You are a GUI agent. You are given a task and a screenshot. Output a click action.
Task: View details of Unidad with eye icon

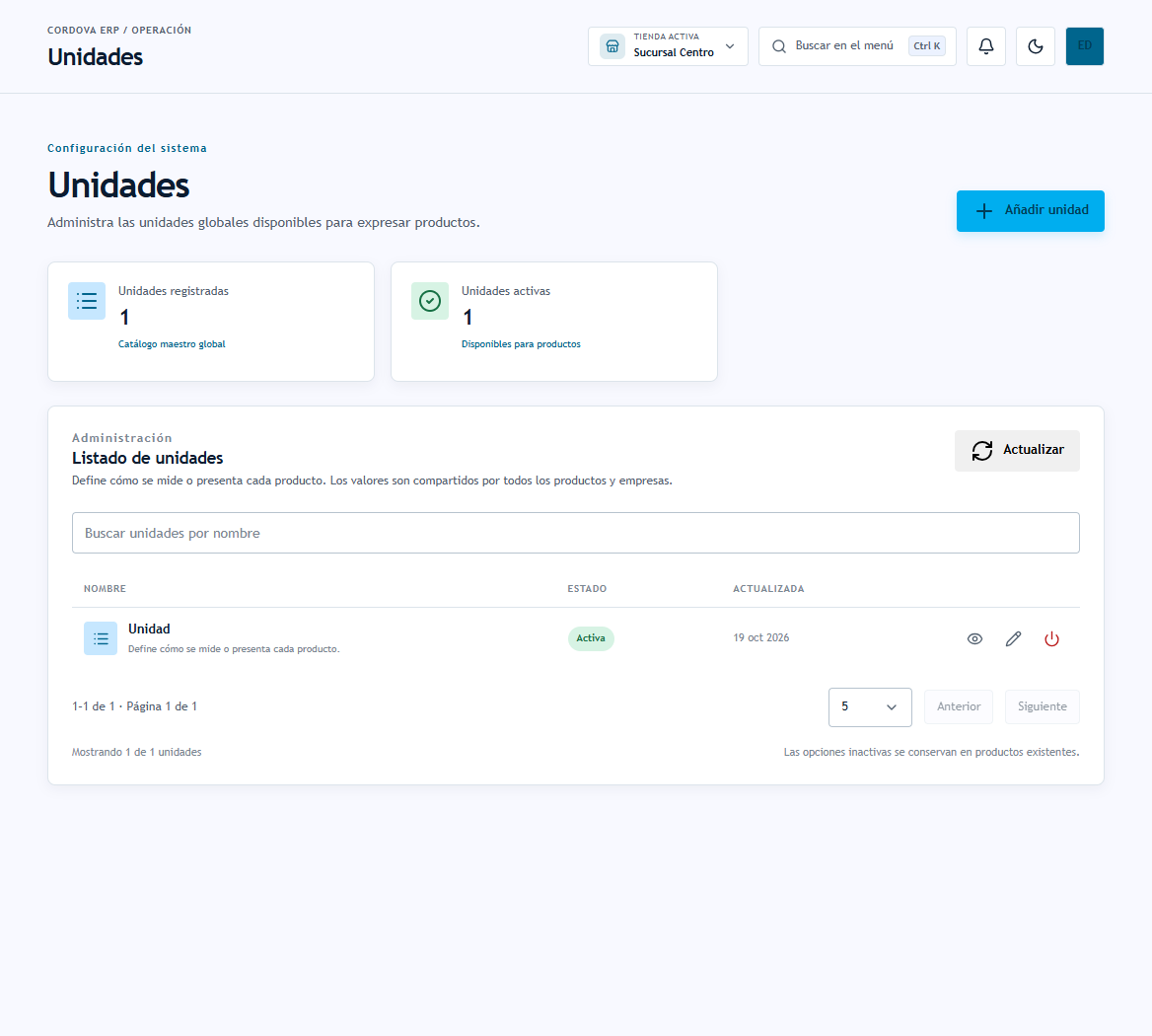tap(974, 638)
